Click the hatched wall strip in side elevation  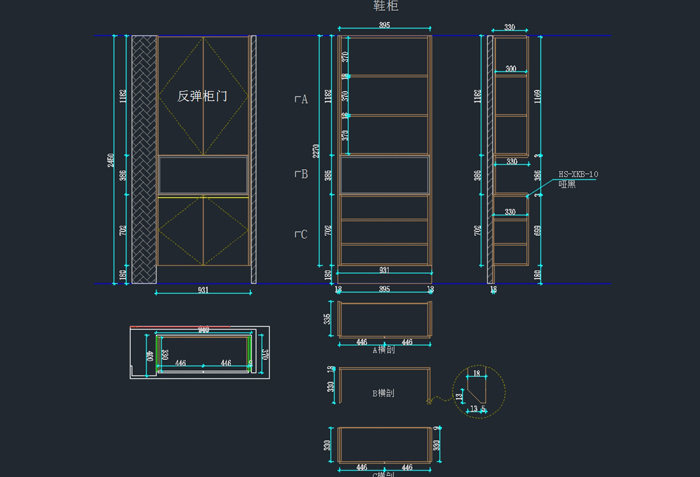(491, 160)
